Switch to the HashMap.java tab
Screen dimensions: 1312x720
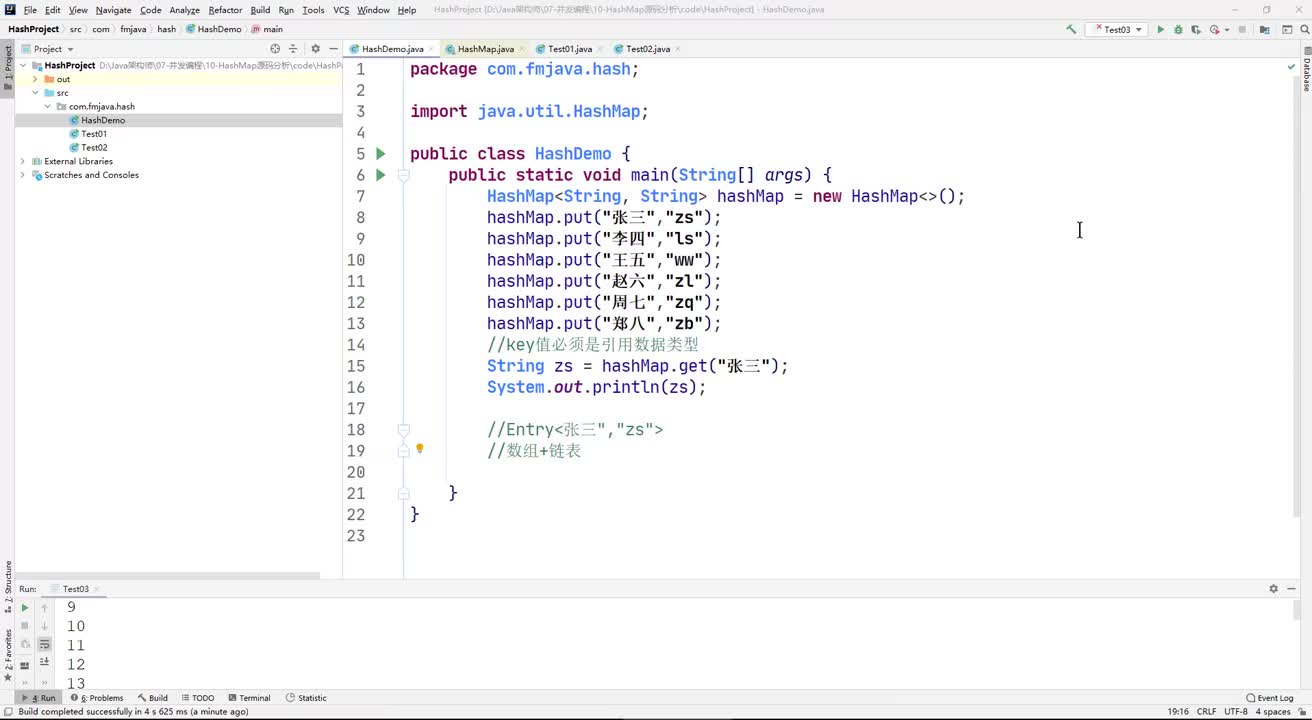(486, 48)
